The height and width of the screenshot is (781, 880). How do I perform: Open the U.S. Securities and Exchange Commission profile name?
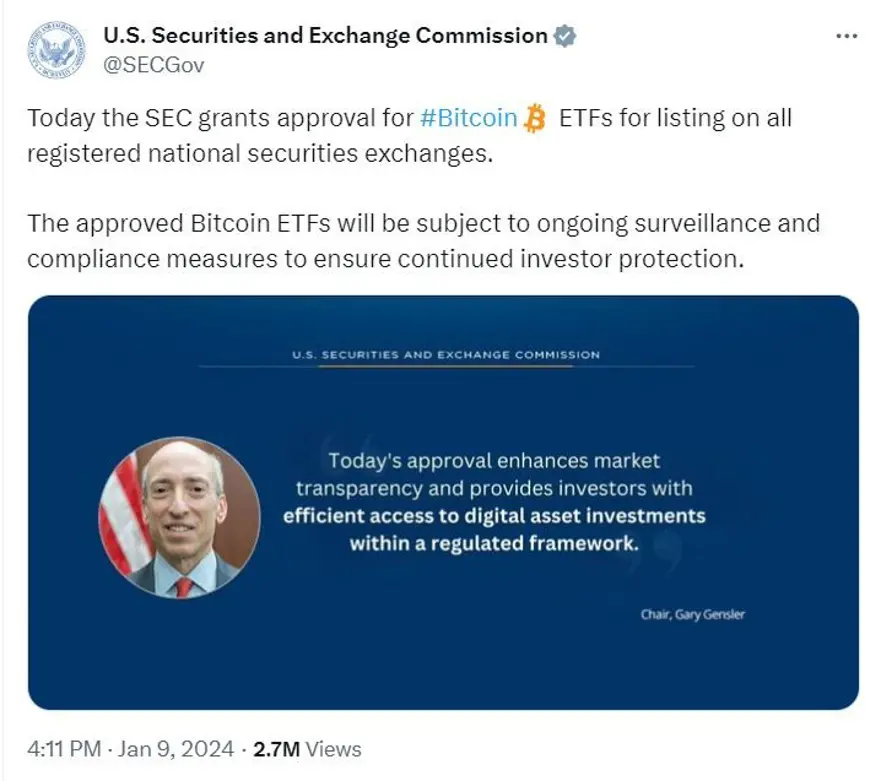[325, 36]
